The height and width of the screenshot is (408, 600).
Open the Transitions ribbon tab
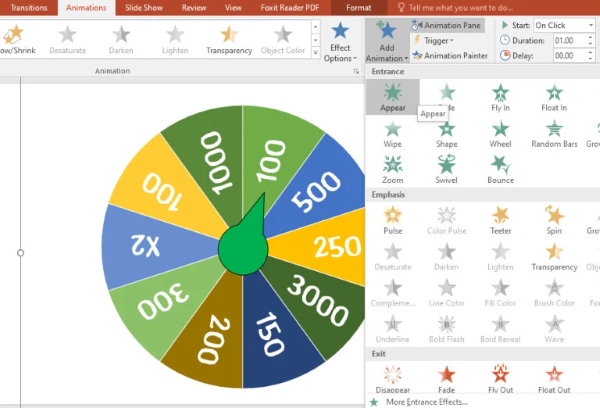click(x=29, y=8)
